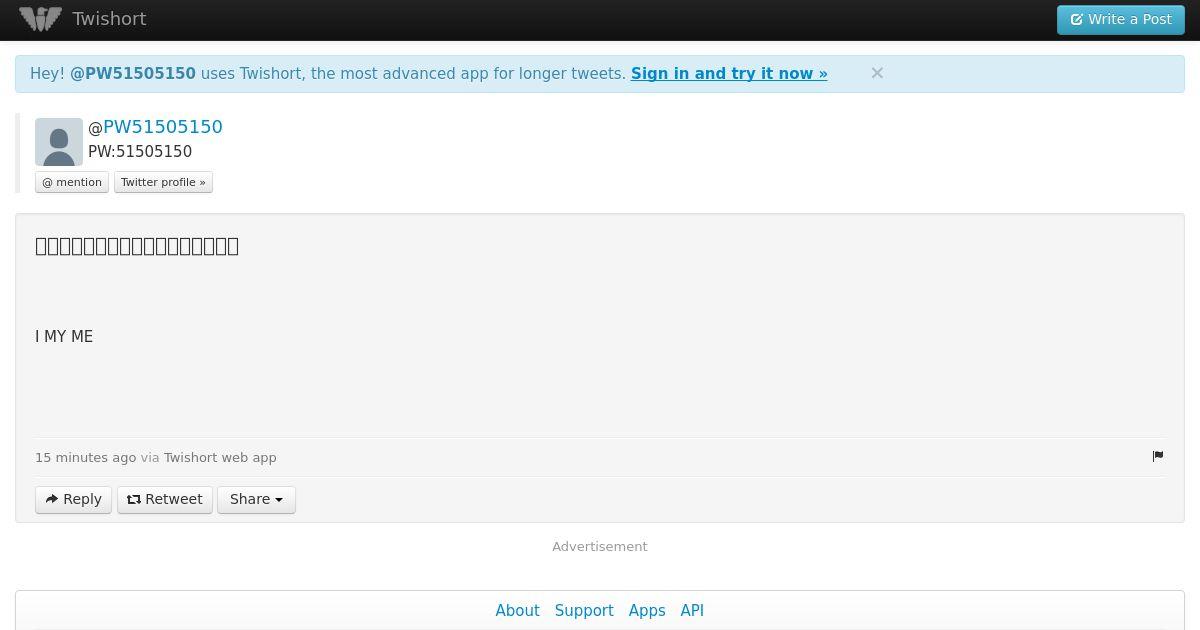Follow the 'Sign in and try it now' link

[729, 74]
